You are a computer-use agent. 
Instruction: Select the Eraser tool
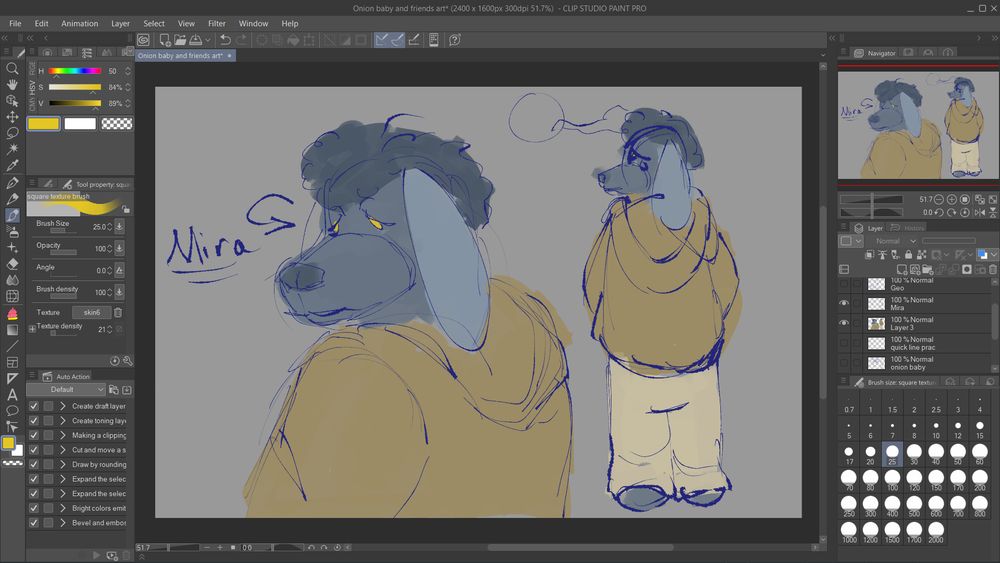[11, 263]
